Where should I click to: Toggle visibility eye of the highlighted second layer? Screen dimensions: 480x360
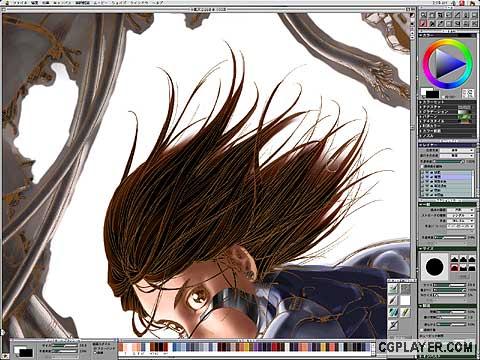tap(427, 177)
